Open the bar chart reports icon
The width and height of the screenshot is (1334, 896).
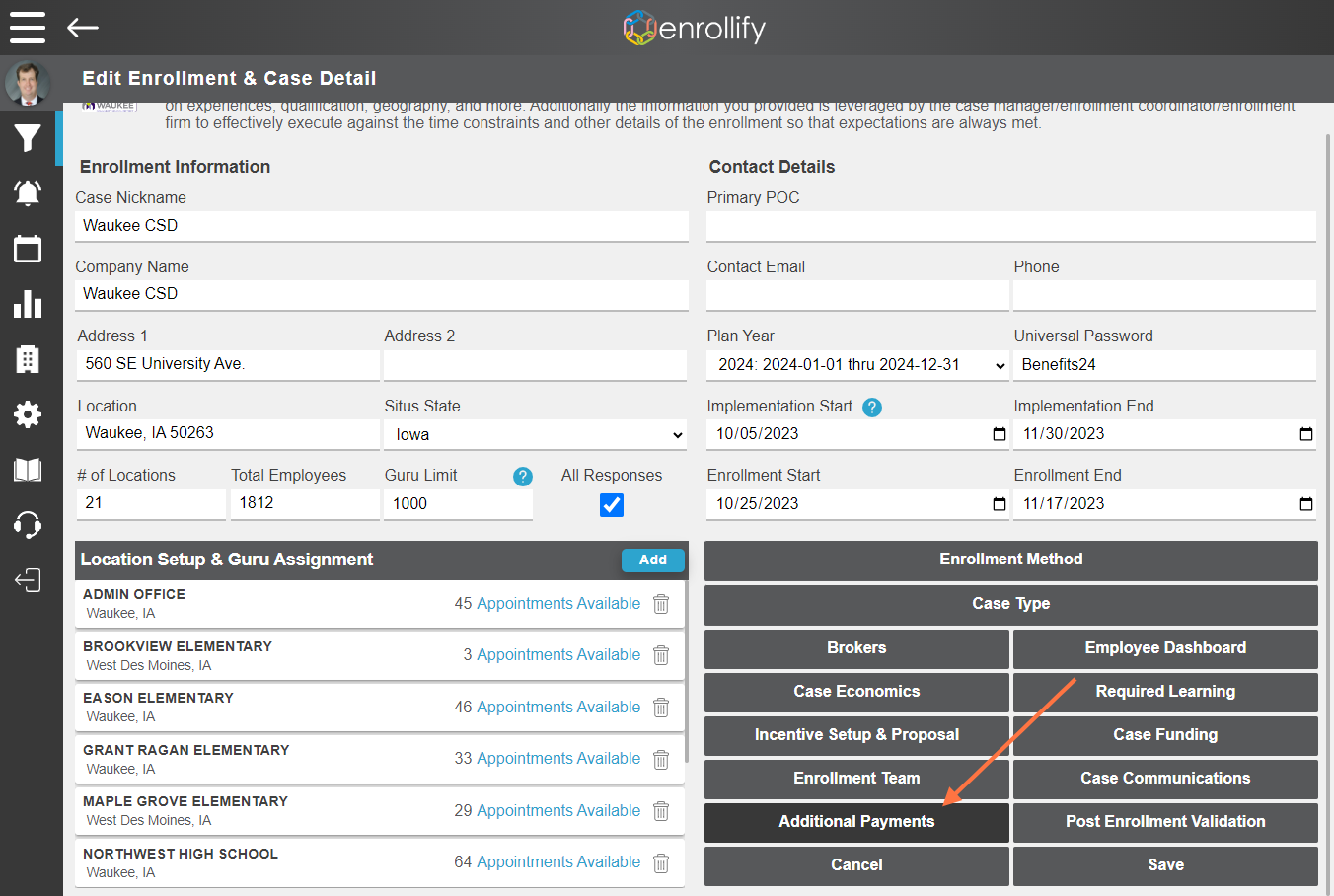click(28, 304)
